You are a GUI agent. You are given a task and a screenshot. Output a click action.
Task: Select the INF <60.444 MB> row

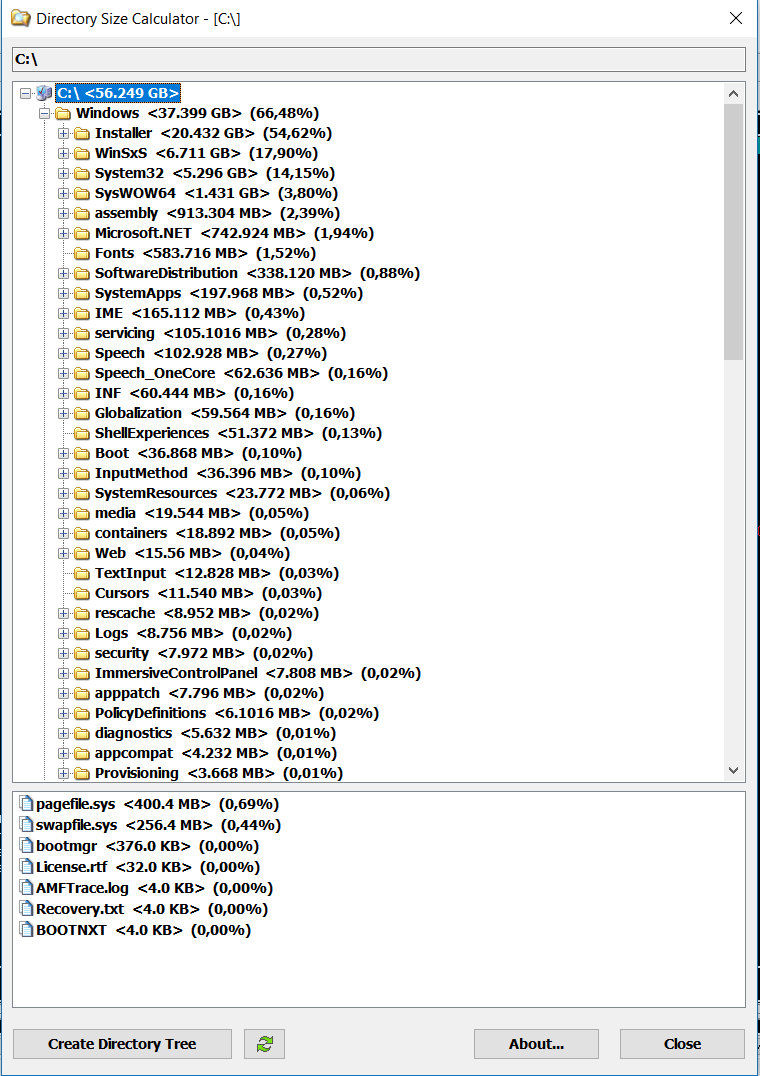(x=194, y=393)
